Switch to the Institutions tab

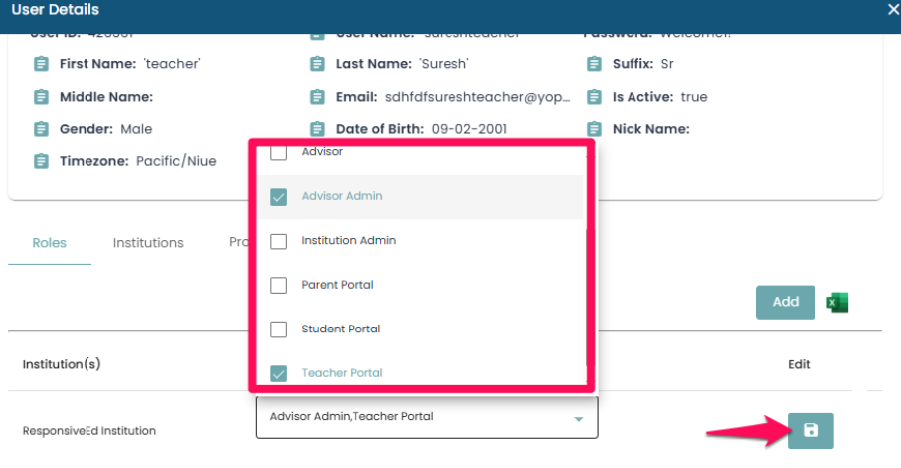click(x=148, y=243)
